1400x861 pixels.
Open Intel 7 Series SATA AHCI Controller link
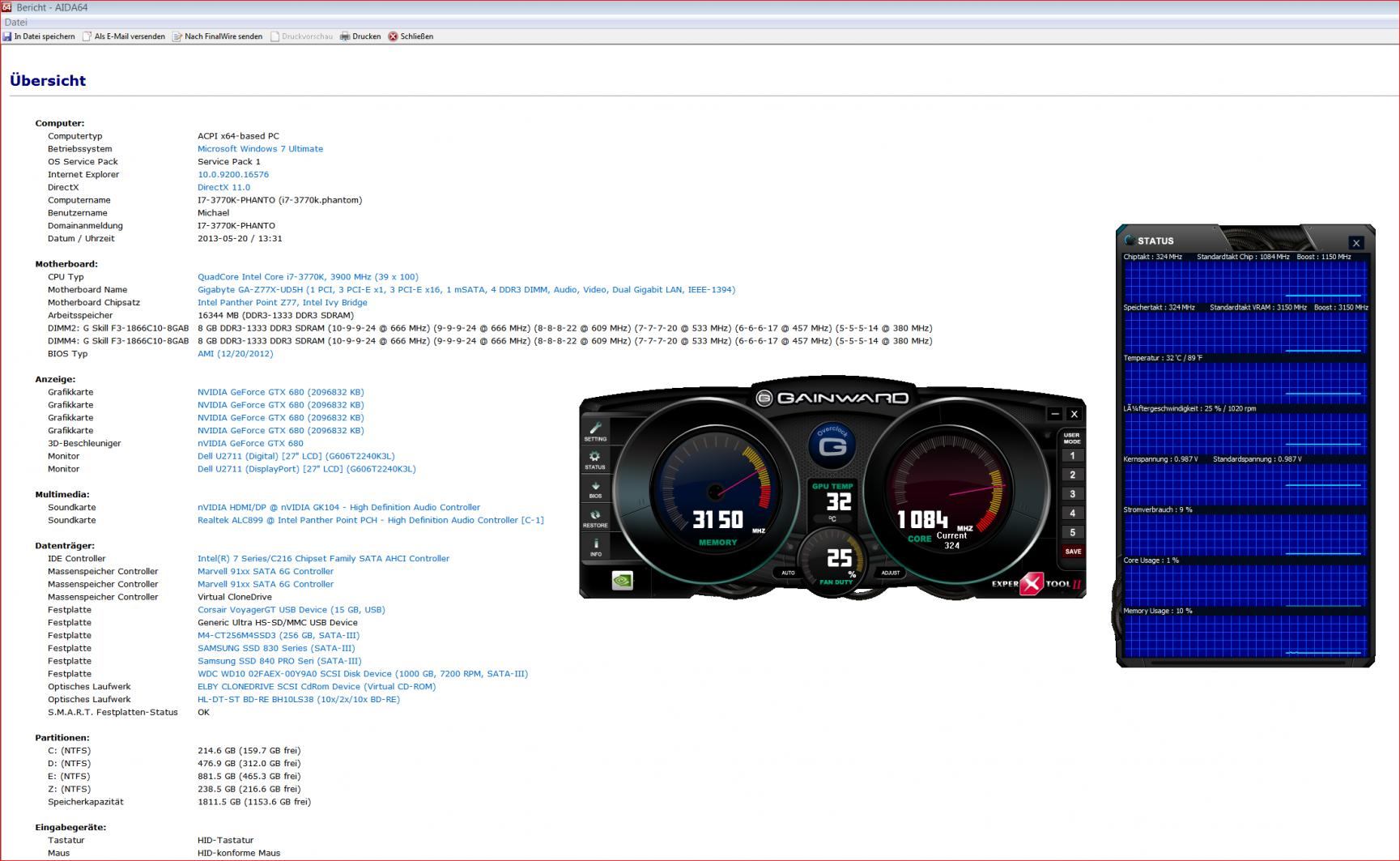(x=323, y=559)
